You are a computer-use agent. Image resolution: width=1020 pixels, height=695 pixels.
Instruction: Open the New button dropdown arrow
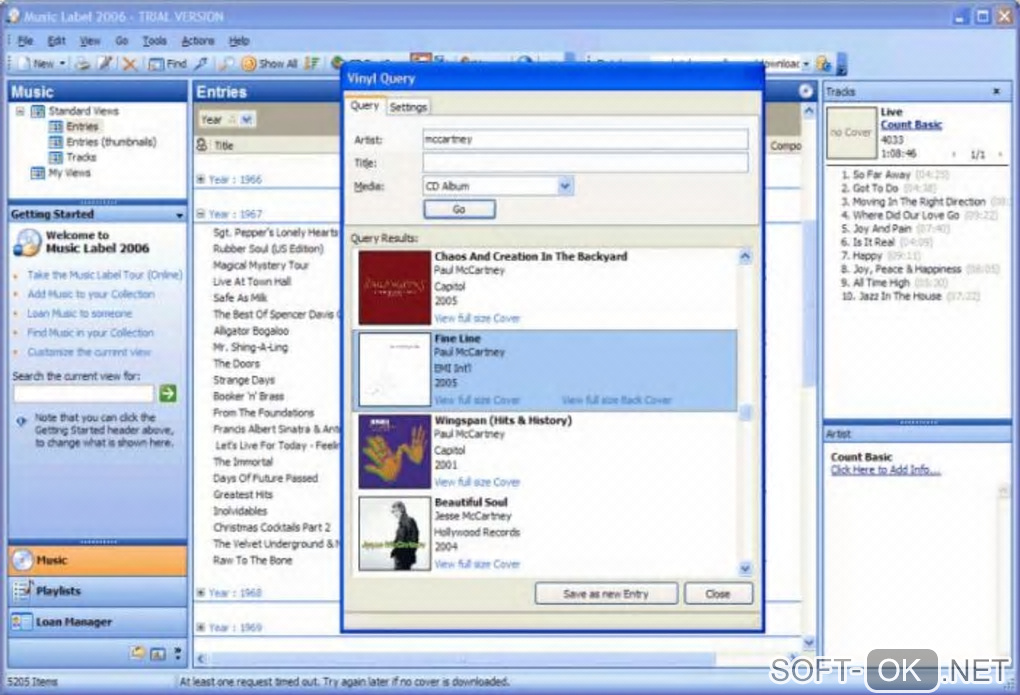pos(62,64)
